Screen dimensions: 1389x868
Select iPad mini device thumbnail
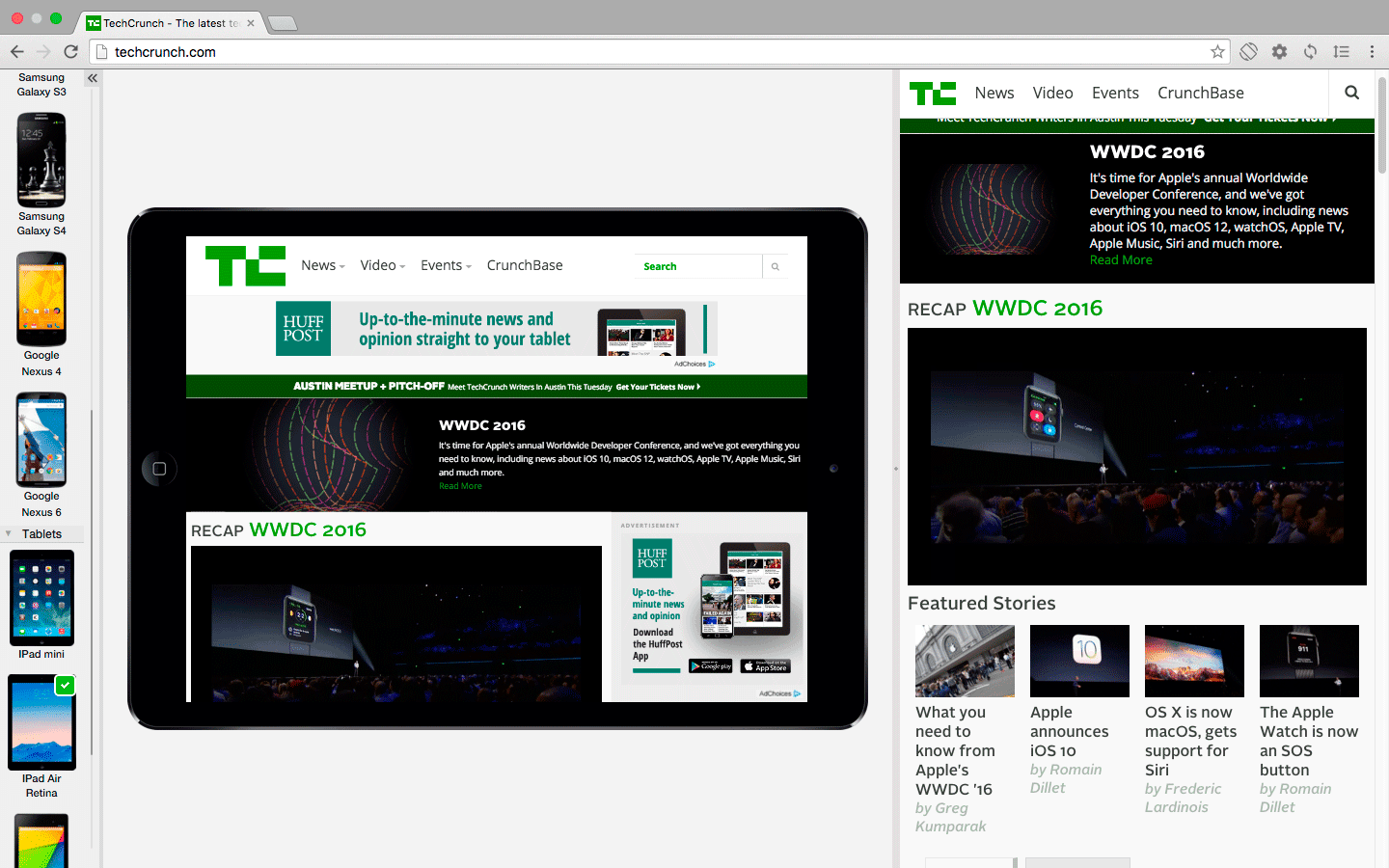coord(41,598)
